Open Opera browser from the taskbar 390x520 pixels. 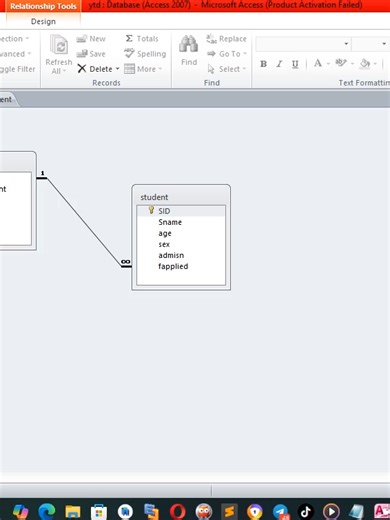178,511
